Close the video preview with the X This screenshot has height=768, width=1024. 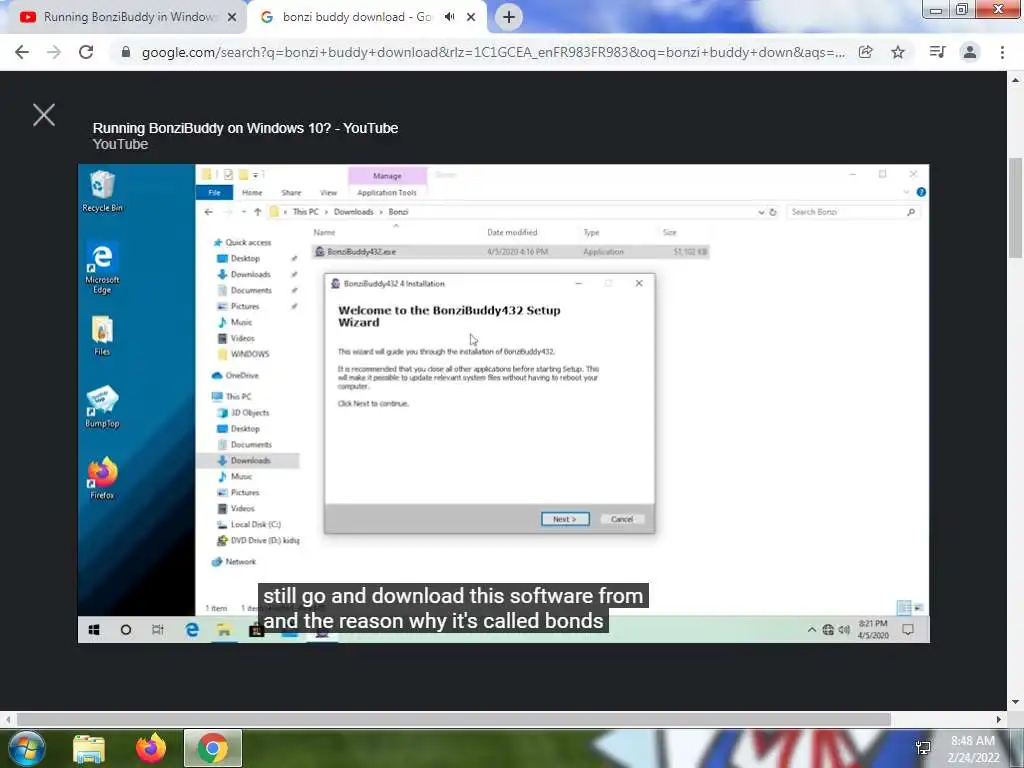point(44,115)
